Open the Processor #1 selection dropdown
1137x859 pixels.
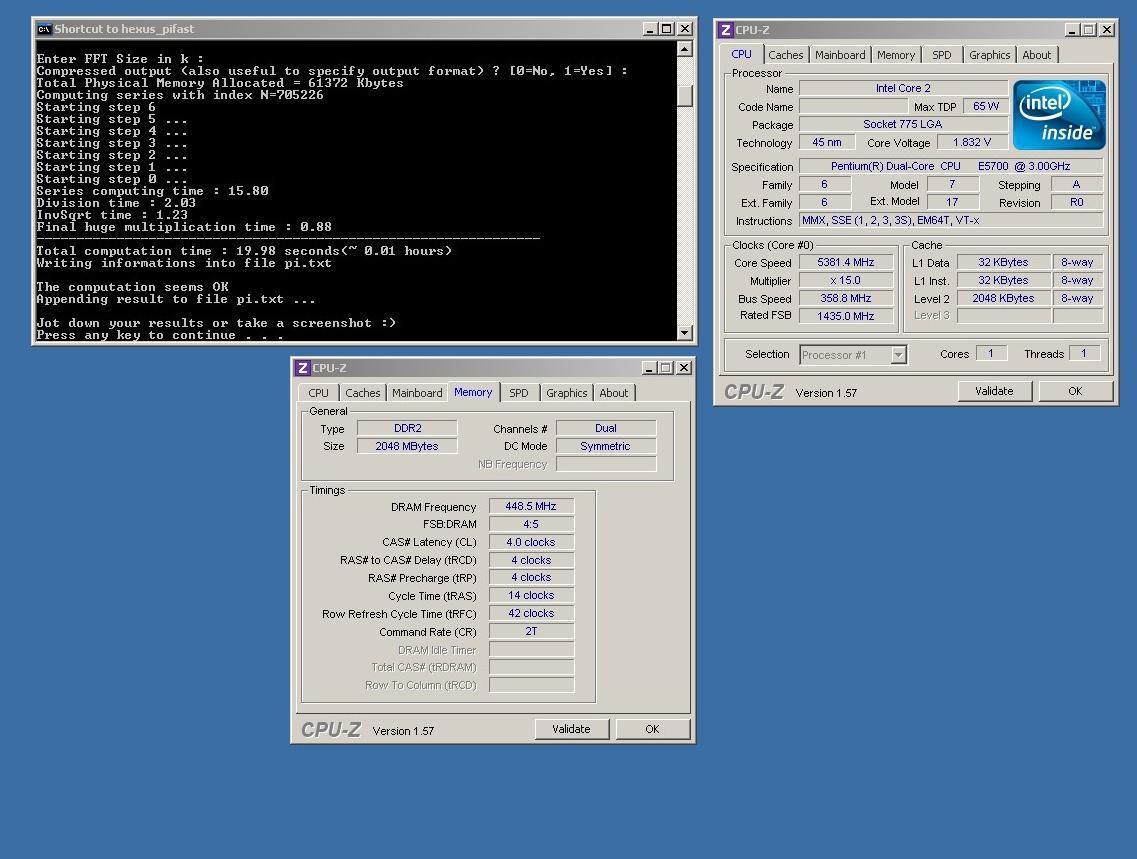899,355
